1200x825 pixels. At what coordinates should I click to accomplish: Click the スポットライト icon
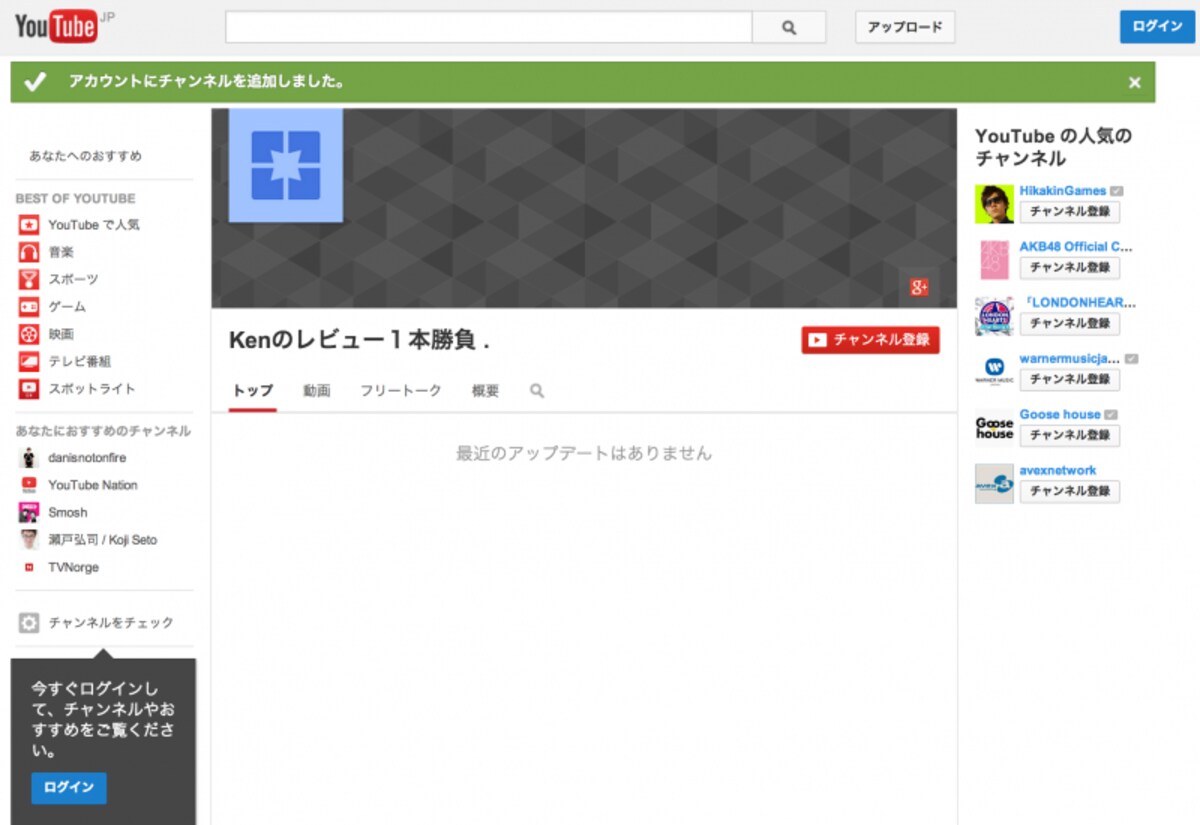29,389
